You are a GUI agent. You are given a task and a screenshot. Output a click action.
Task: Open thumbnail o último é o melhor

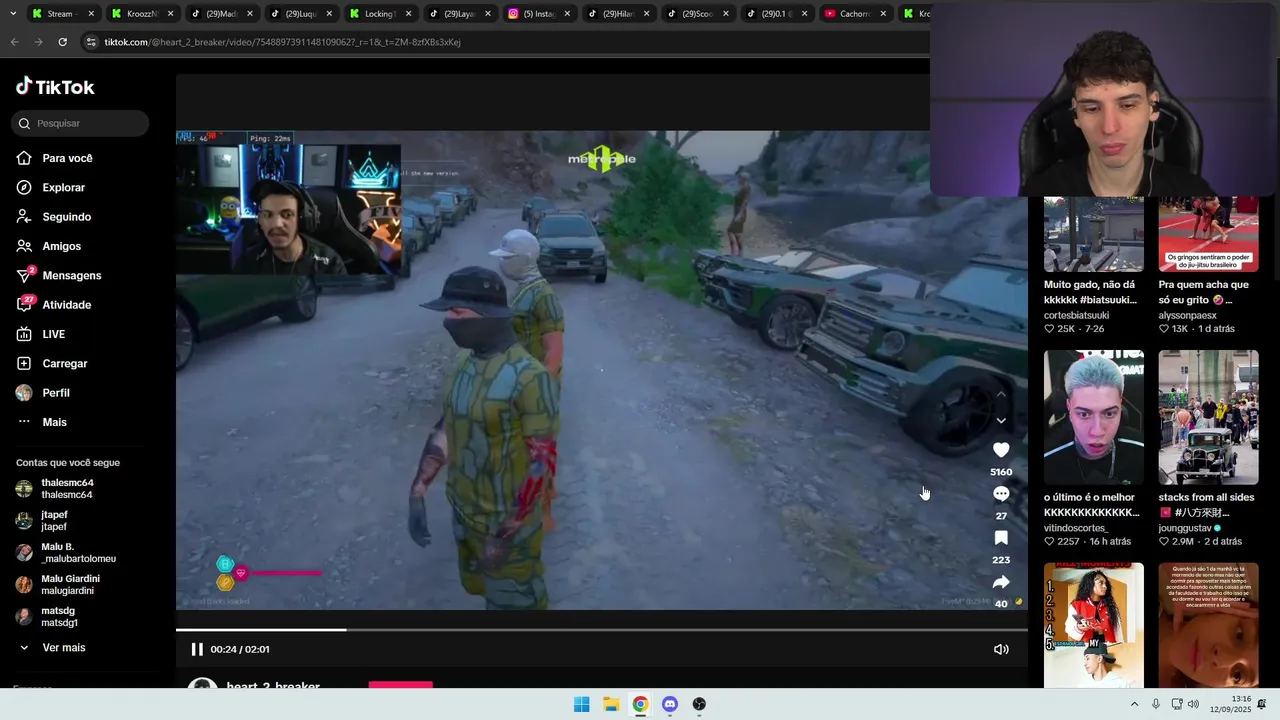click(x=1094, y=417)
